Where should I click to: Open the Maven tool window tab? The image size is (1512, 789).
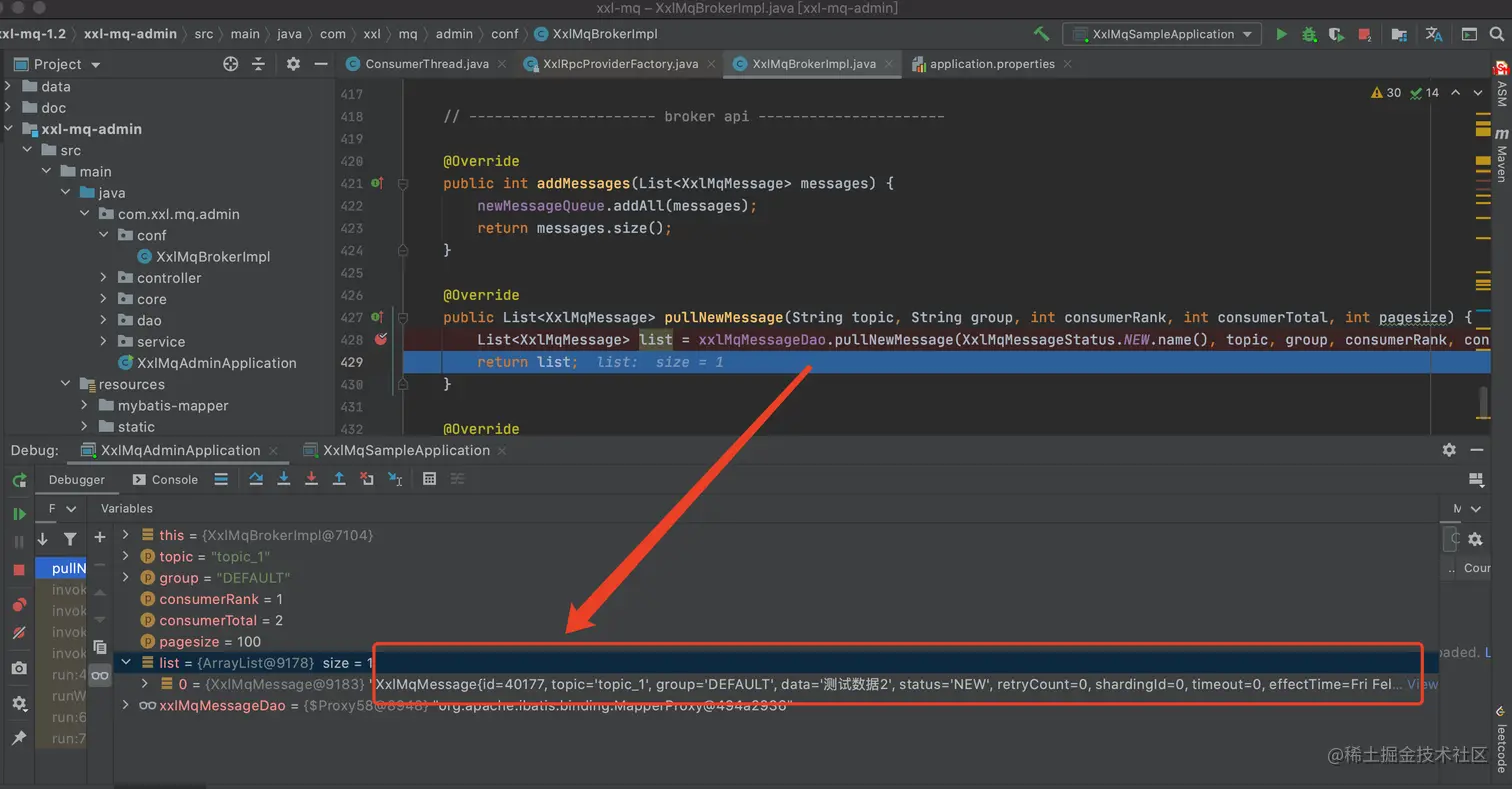pos(1501,155)
